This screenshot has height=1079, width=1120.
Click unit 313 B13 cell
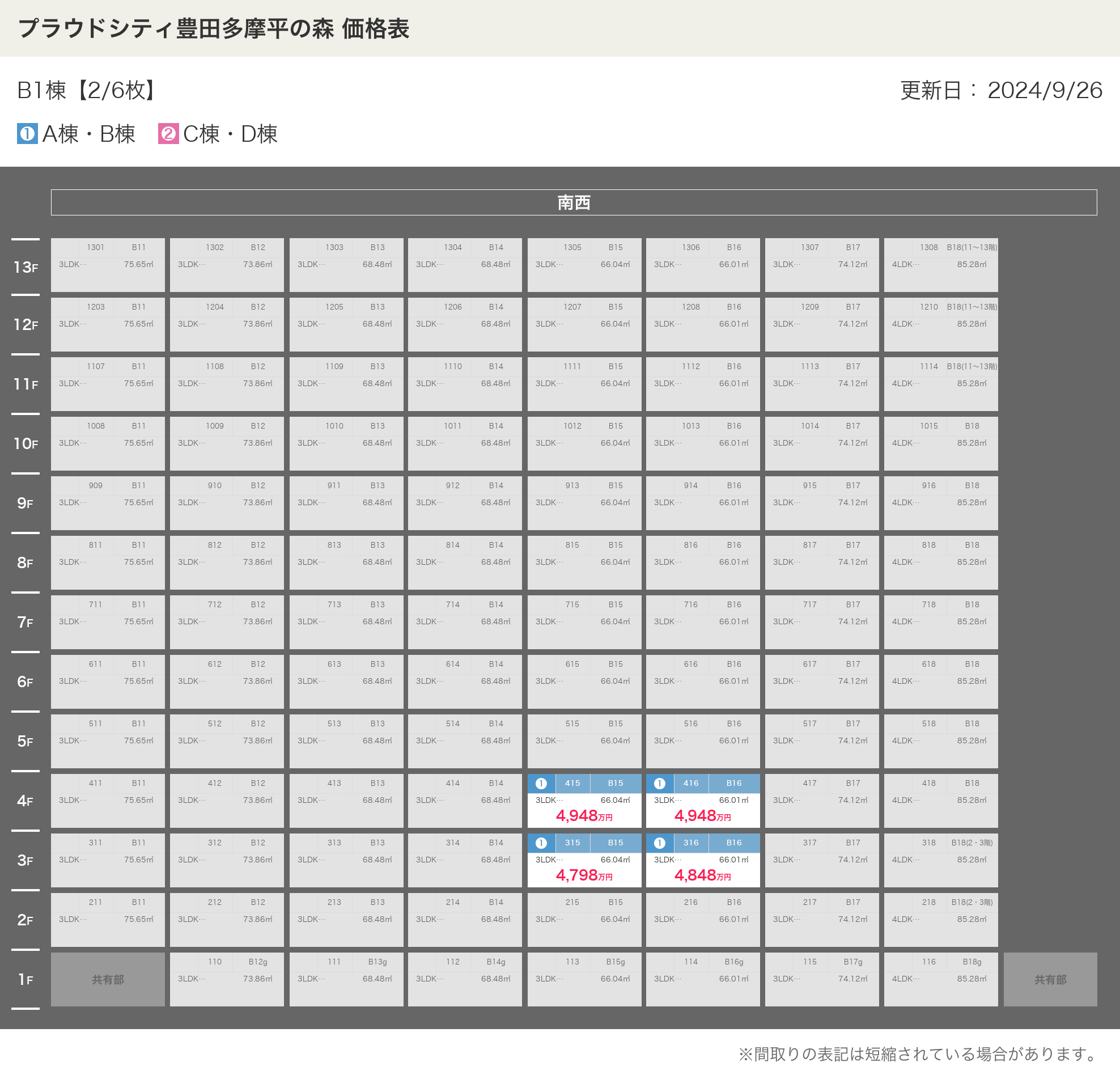(346, 860)
